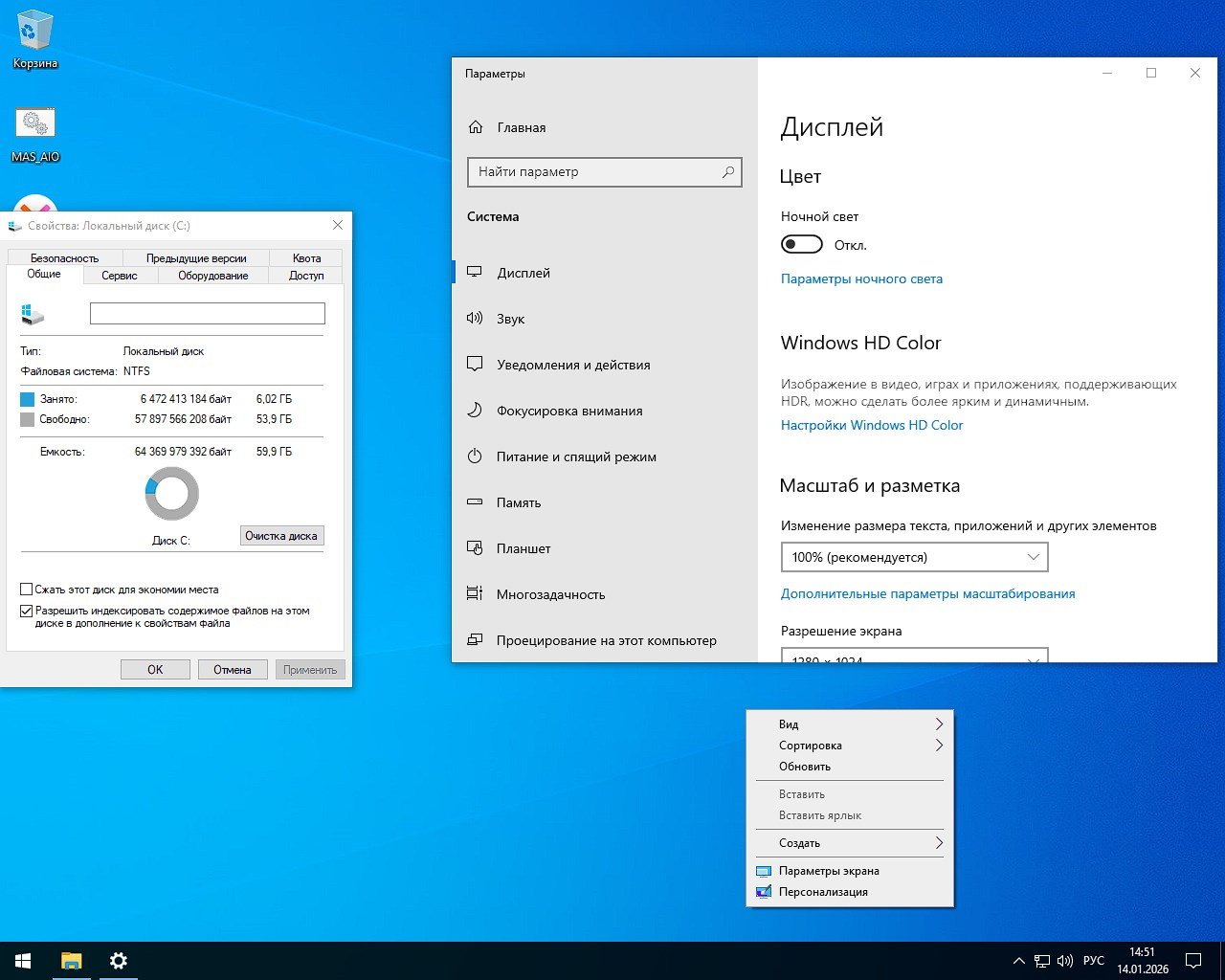Click the disk usage pie chart

coord(171,493)
